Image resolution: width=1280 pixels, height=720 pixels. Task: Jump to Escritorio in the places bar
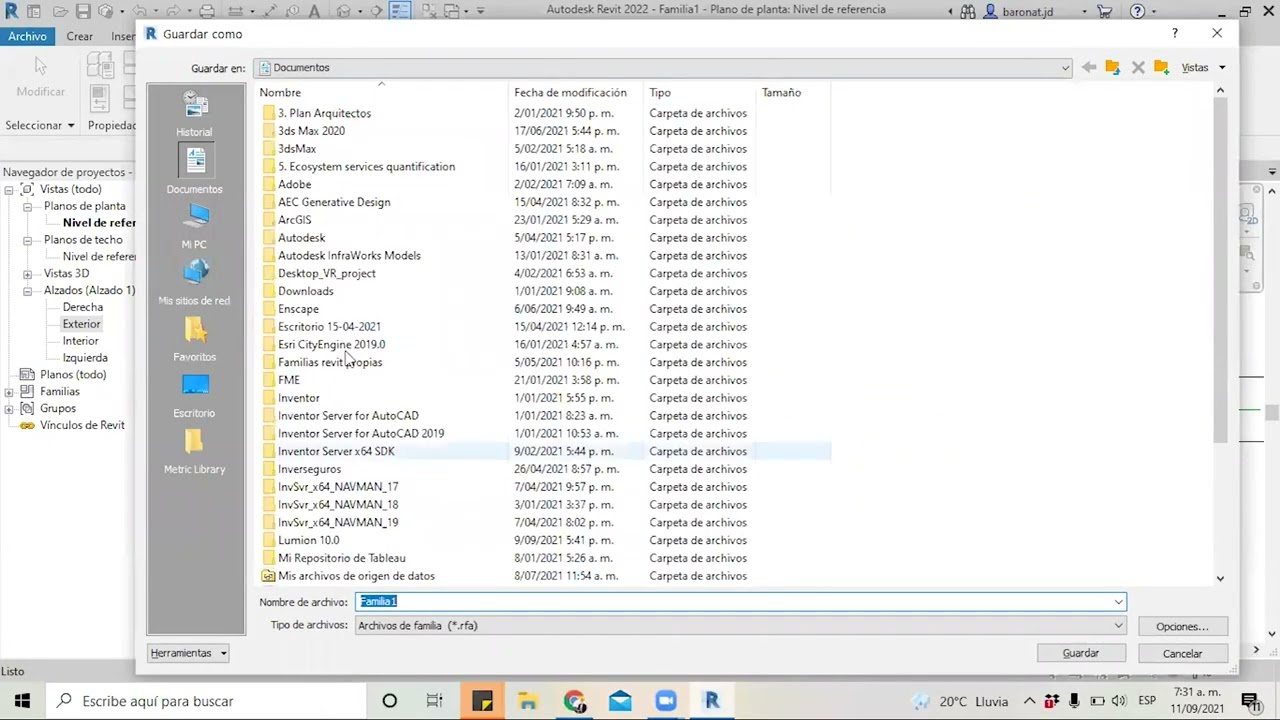tap(195, 396)
